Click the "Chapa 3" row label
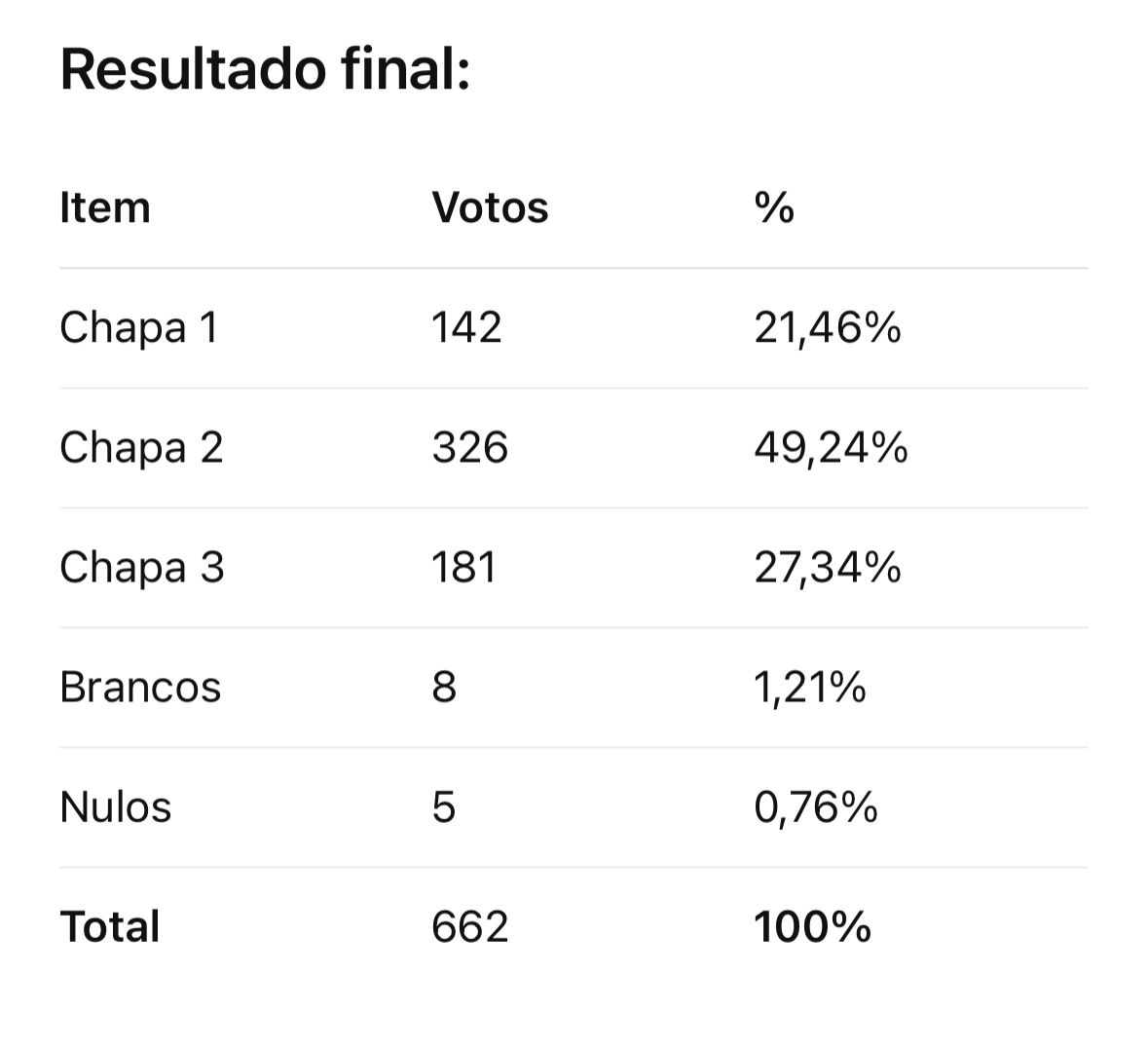Viewport: 1148px width, 1048px height. point(141,568)
